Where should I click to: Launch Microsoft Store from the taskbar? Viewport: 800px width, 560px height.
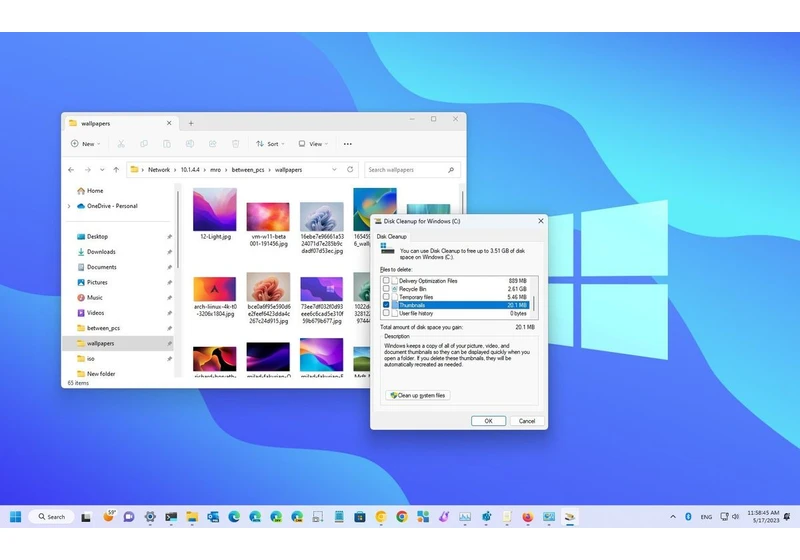[x=360, y=517]
